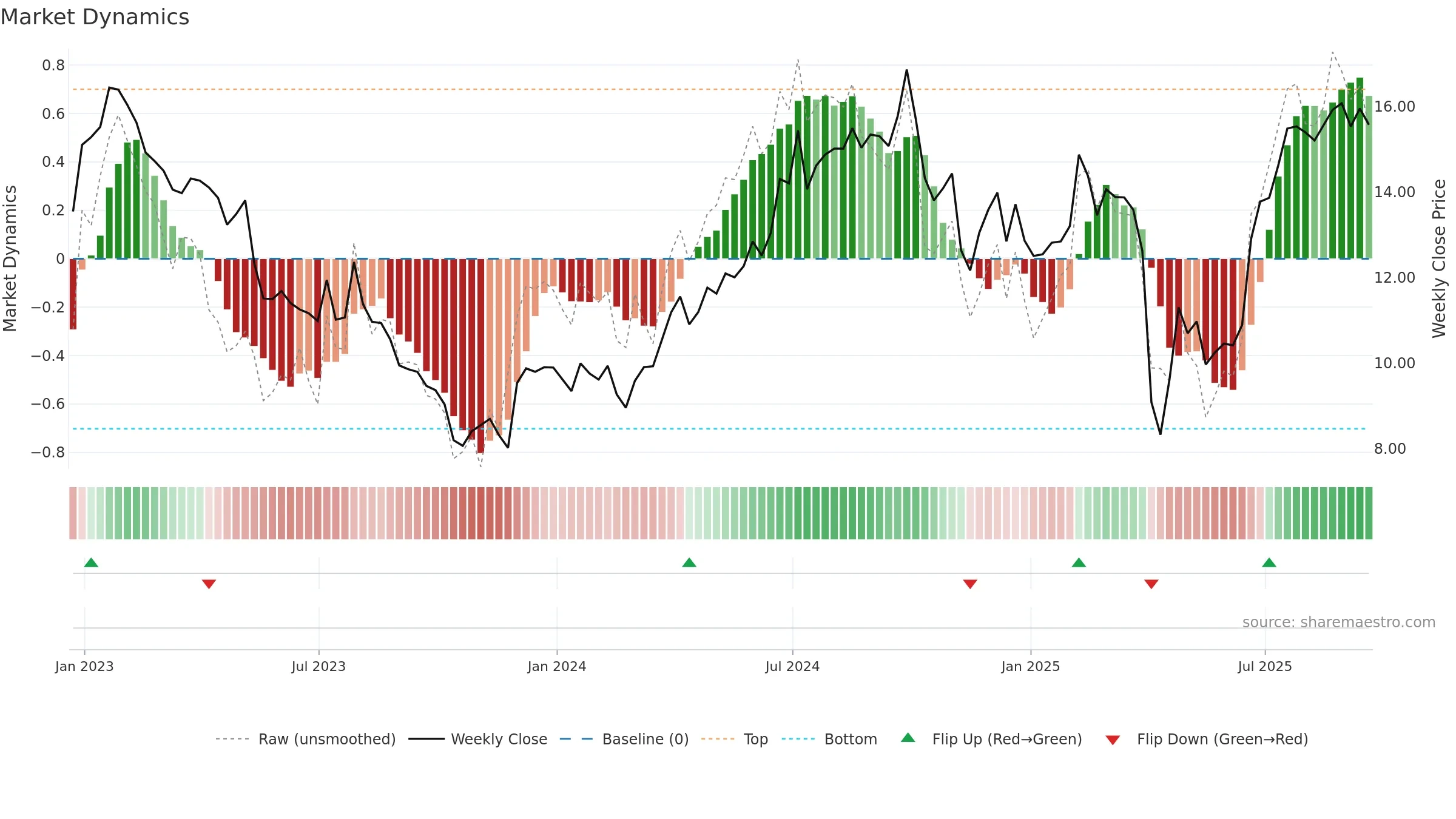Select the Flip Down marker in late 2024
Image resolution: width=1456 pixels, height=819 pixels.
tap(970, 584)
